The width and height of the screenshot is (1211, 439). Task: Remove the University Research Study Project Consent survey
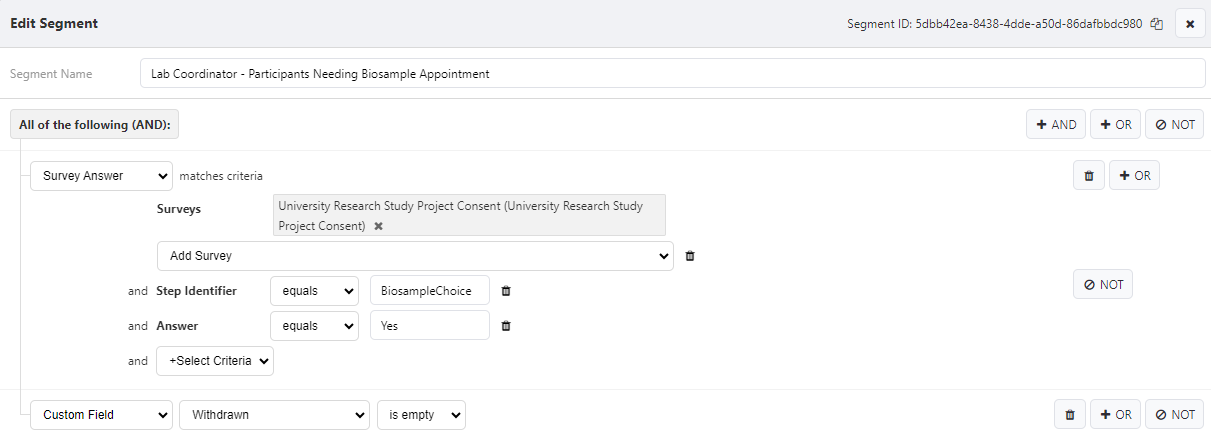(378, 226)
